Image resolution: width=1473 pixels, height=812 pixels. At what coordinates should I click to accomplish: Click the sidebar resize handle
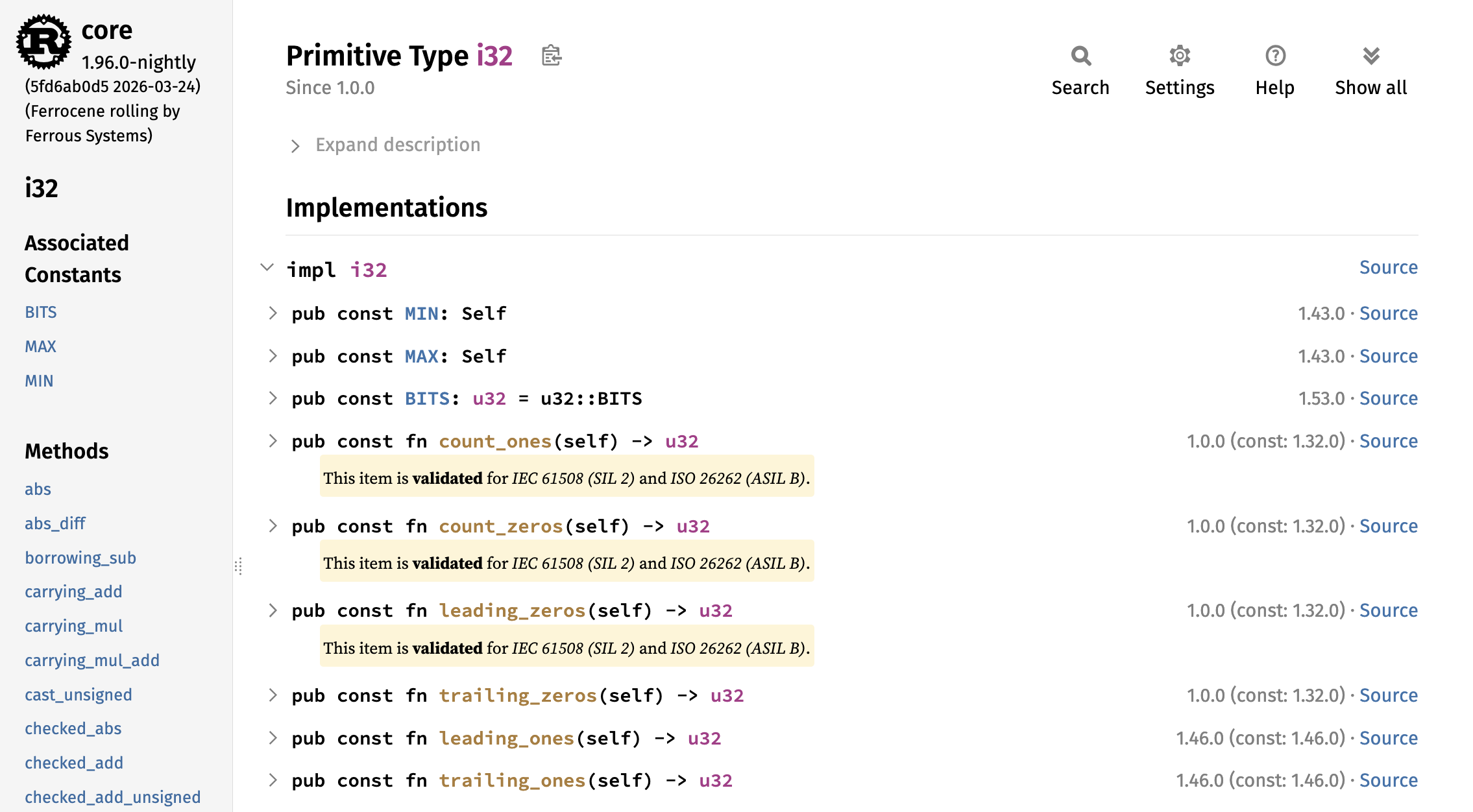(238, 566)
